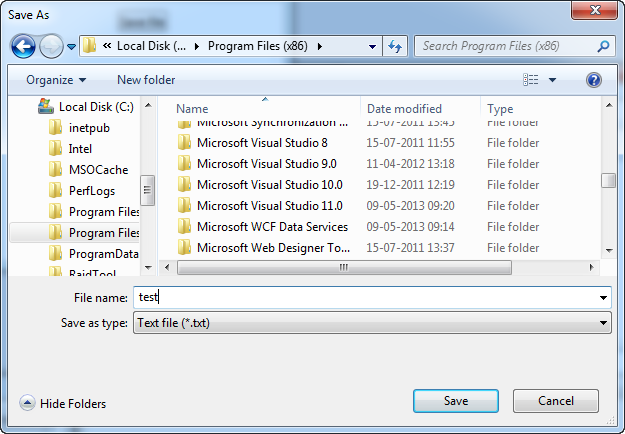Select the Microsoft Visual Studio 8 folder
625x434 pixels.
(x=261, y=143)
